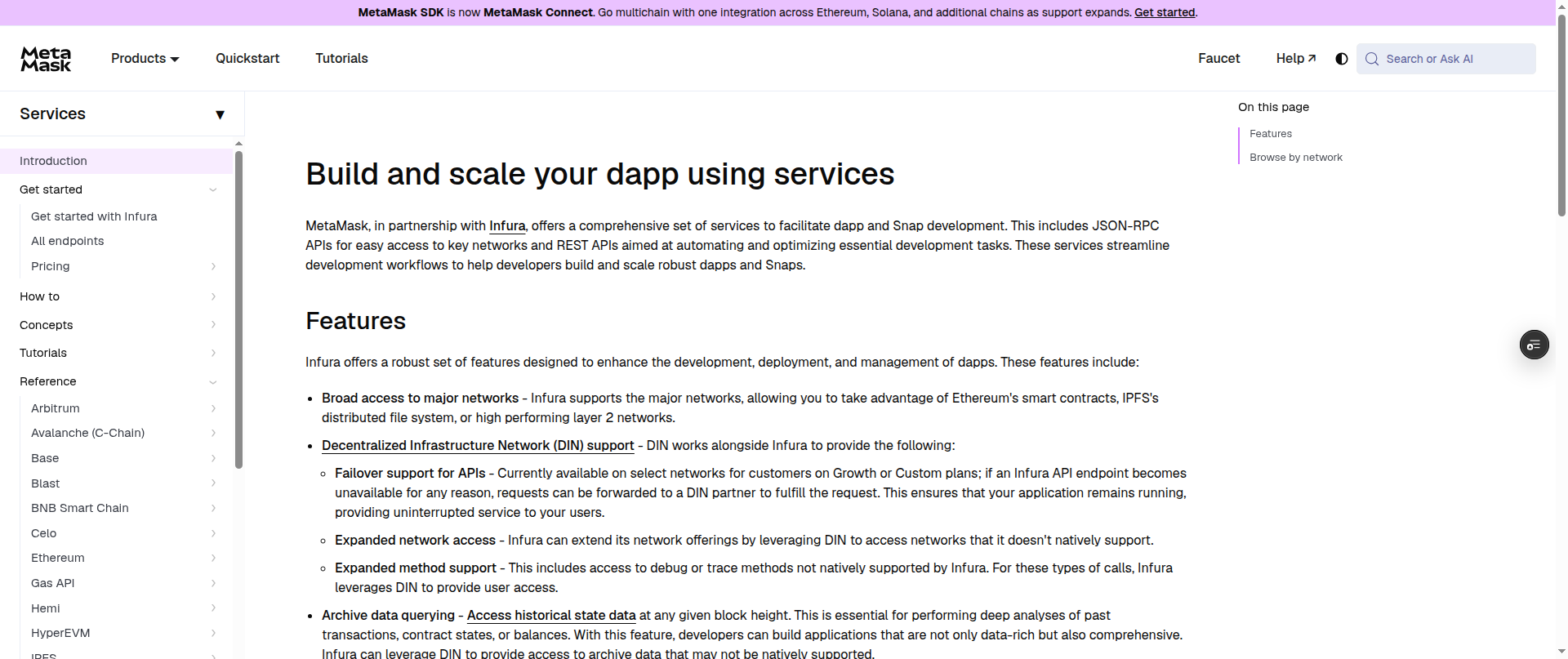Expand the Pricing submenu
The height and width of the screenshot is (659, 1568).
pos(213,266)
